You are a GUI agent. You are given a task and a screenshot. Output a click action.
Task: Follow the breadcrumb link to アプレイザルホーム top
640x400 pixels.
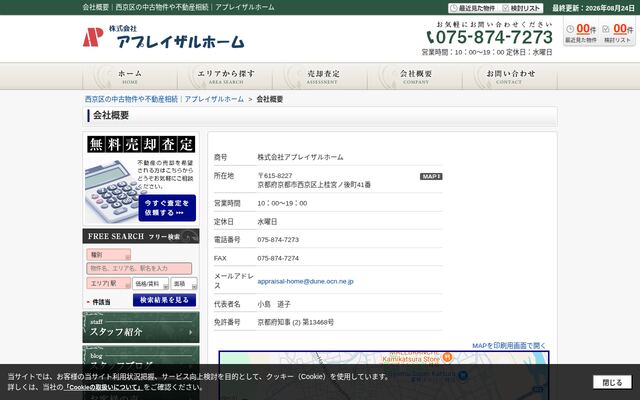(x=164, y=99)
